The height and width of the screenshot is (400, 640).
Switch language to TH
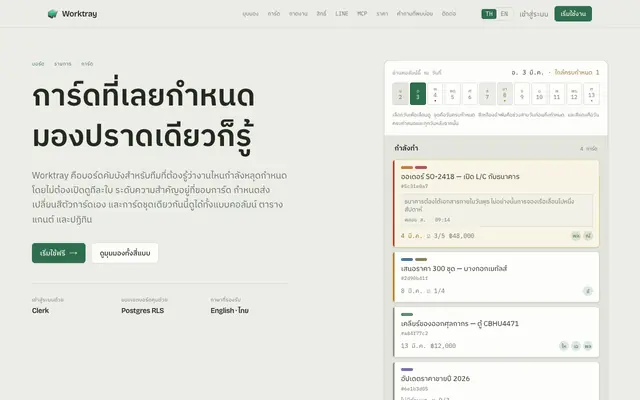pyautogui.click(x=489, y=14)
